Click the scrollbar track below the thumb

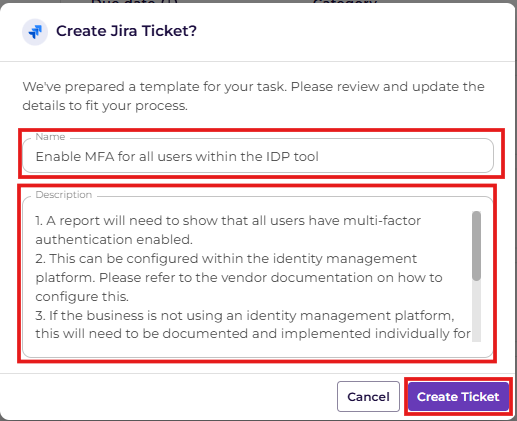tap(476, 311)
